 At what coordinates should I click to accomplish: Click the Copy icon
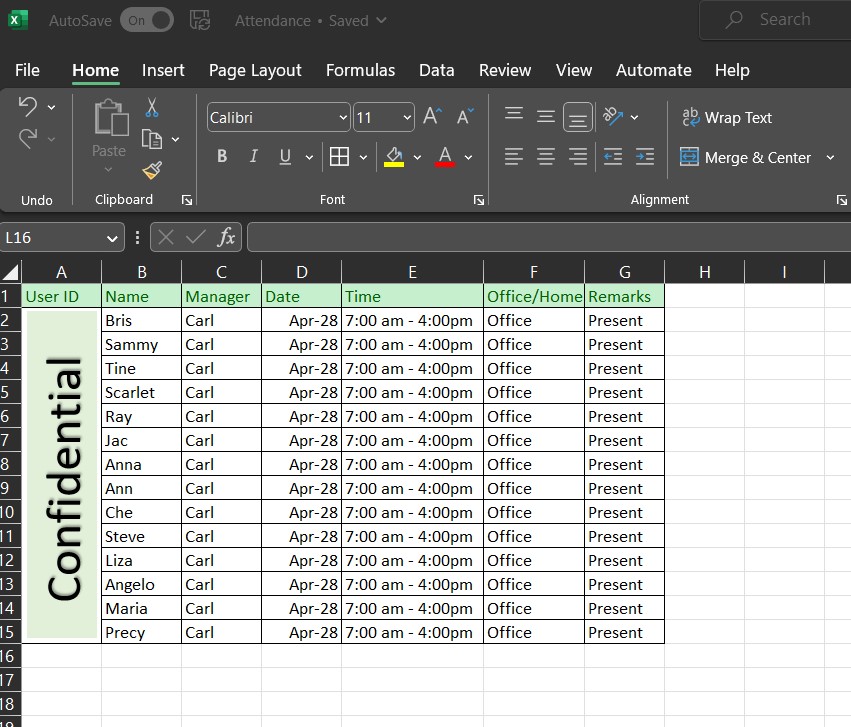click(x=152, y=139)
